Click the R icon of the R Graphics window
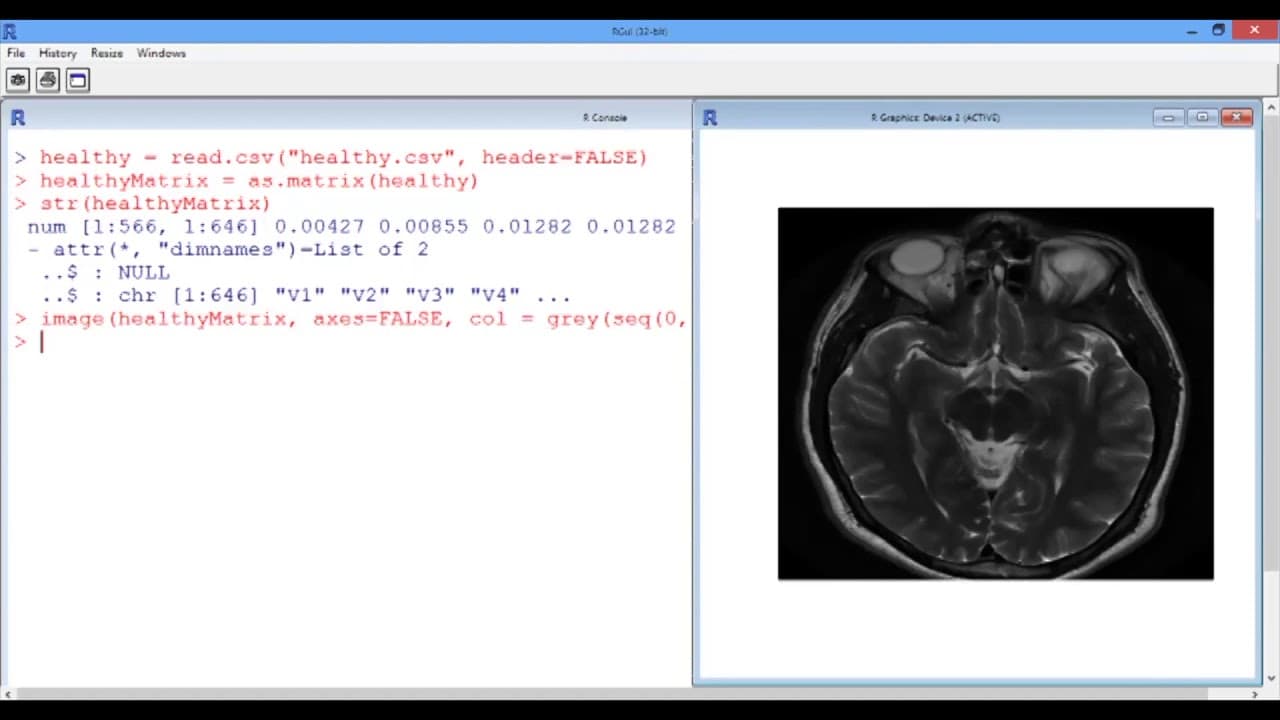The image size is (1280, 720). pyautogui.click(x=710, y=118)
